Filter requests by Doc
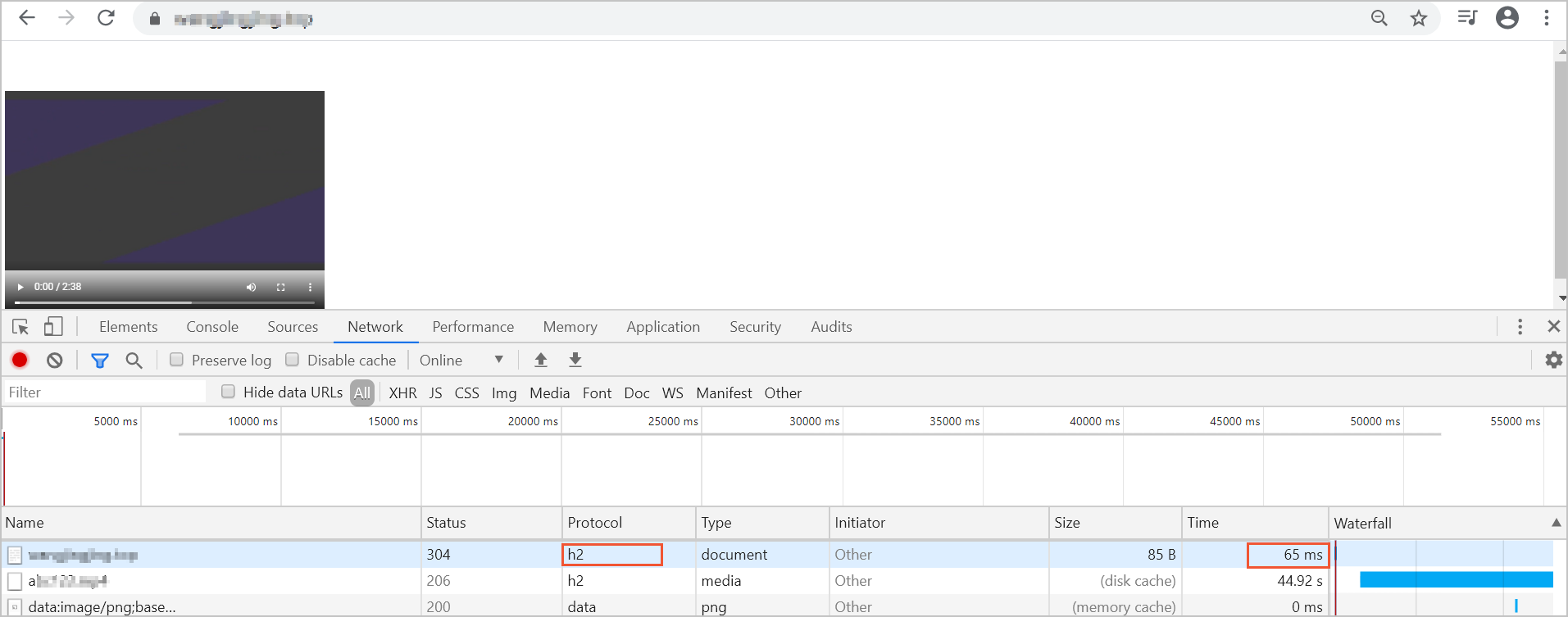This screenshot has width=1568, height=617. 636,392
